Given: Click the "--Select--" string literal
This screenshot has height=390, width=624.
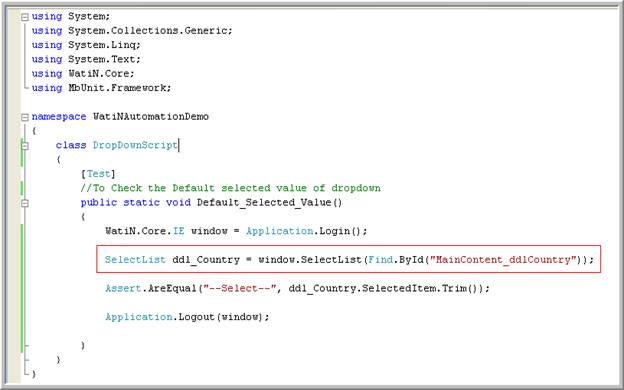Looking at the screenshot, I should [x=240, y=289].
